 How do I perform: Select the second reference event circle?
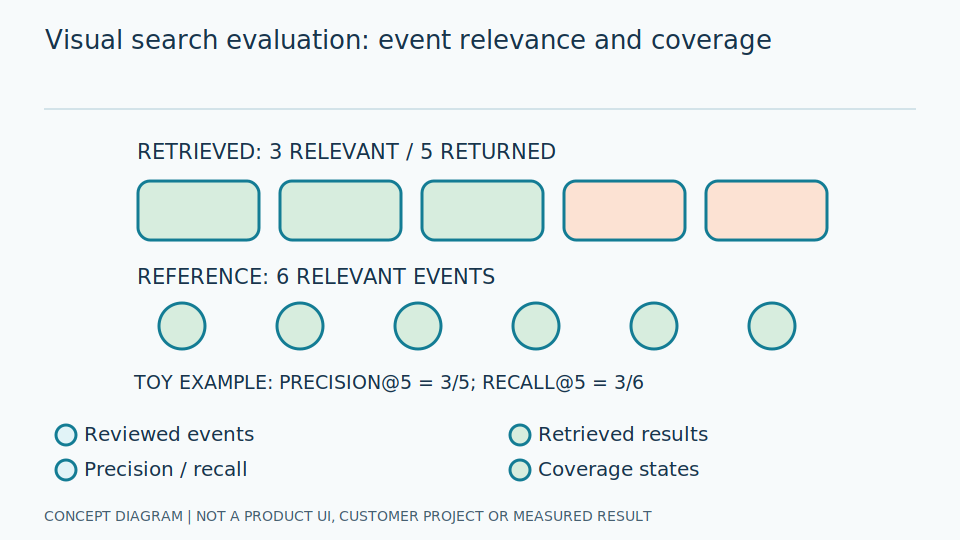(300, 326)
